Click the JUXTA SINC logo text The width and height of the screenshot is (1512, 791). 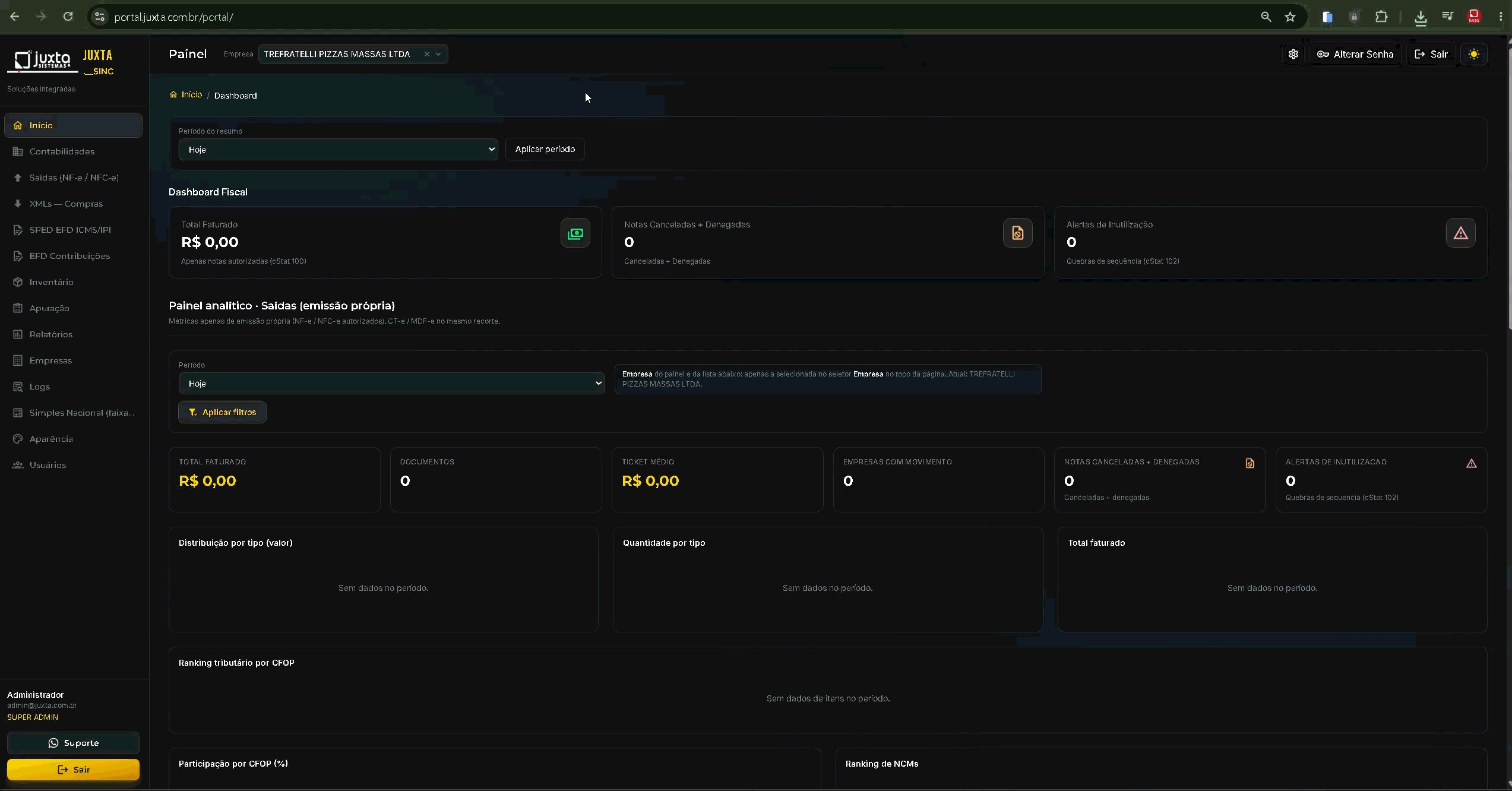[x=98, y=62]
